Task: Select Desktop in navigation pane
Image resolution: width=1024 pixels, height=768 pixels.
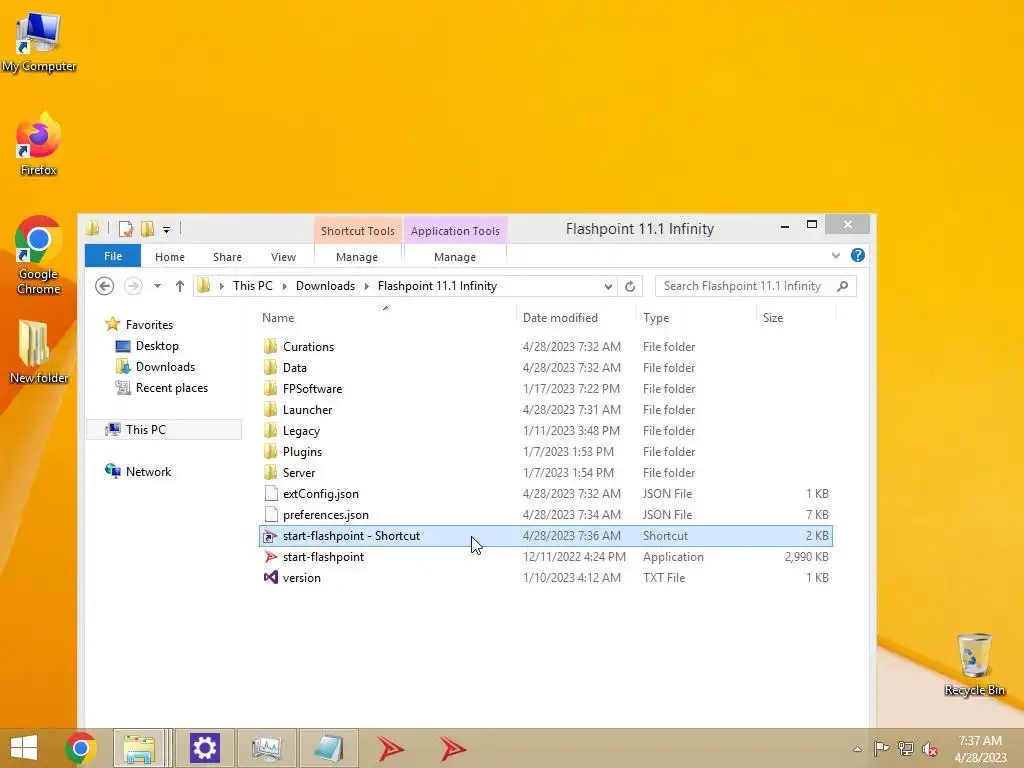Action: click(x=157, y=345)
